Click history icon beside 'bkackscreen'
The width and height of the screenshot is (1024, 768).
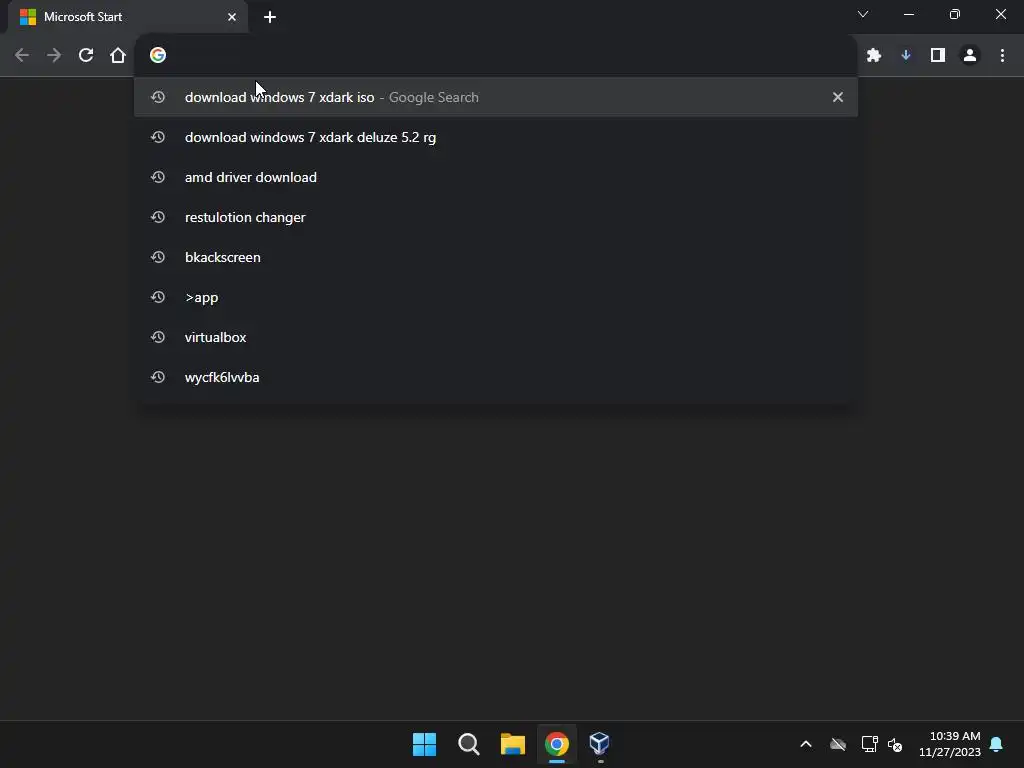[157, 257]
